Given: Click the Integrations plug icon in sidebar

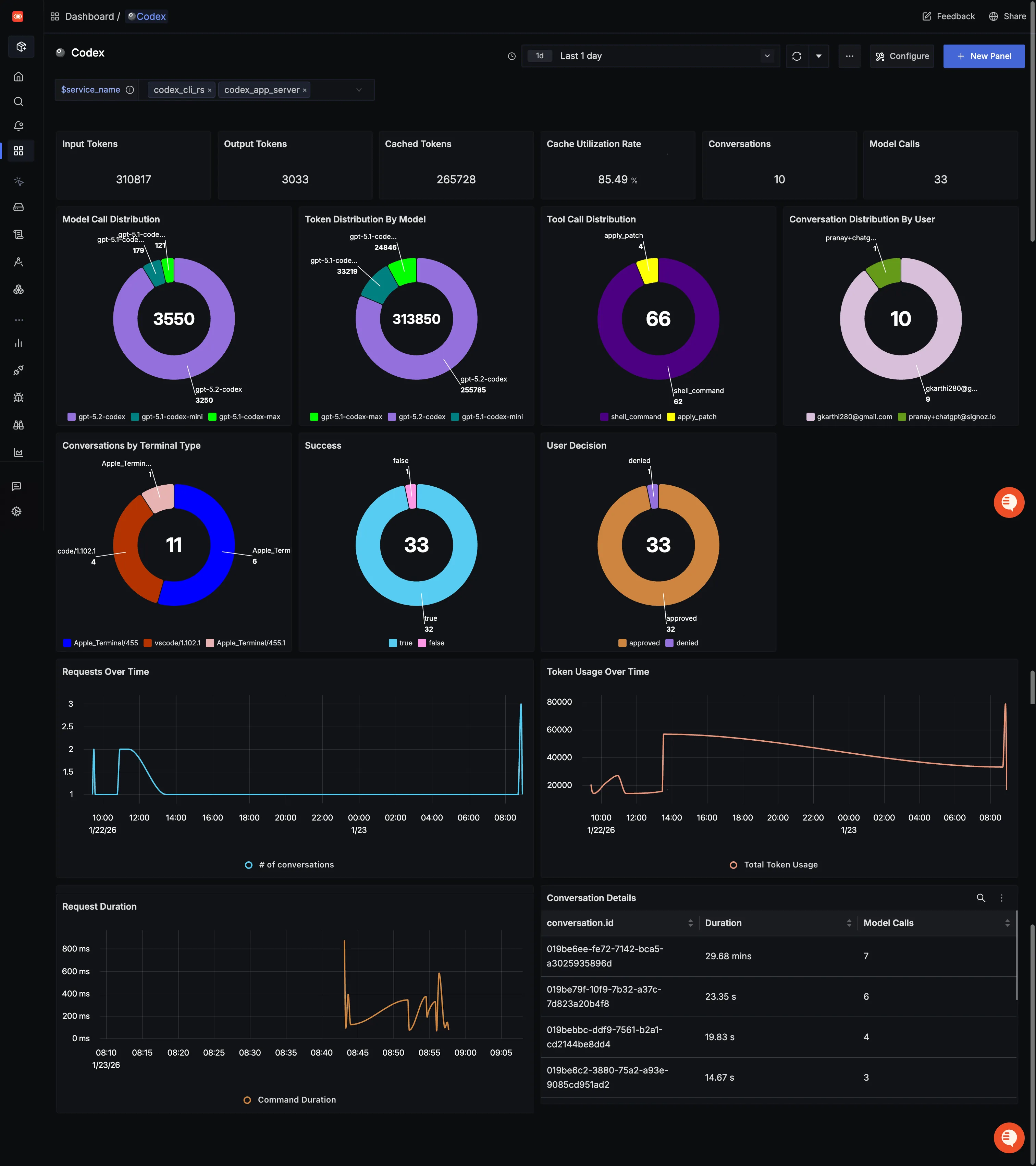Looking at the screenshot, I should (18, 370).
